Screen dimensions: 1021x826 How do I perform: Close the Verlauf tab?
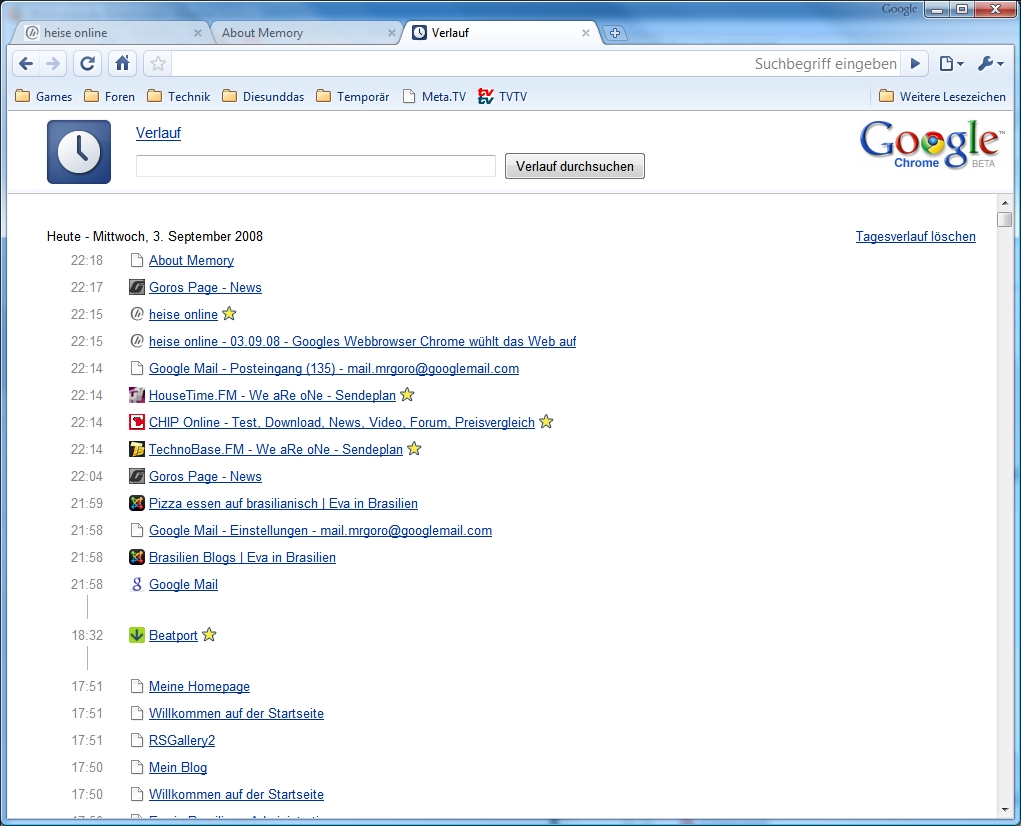pyautogui.click(x=585, y=33)
